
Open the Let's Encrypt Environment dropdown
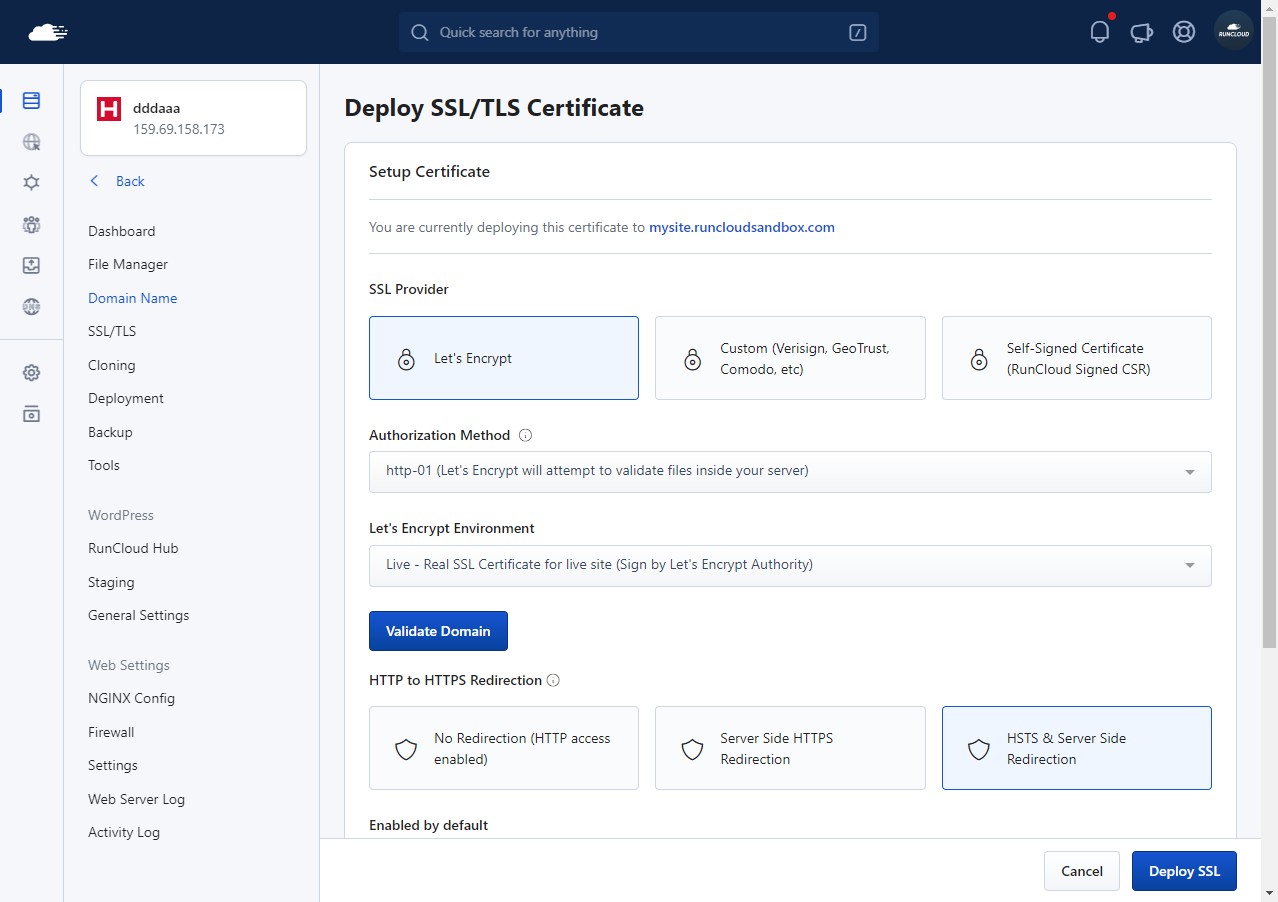[790, 565]
